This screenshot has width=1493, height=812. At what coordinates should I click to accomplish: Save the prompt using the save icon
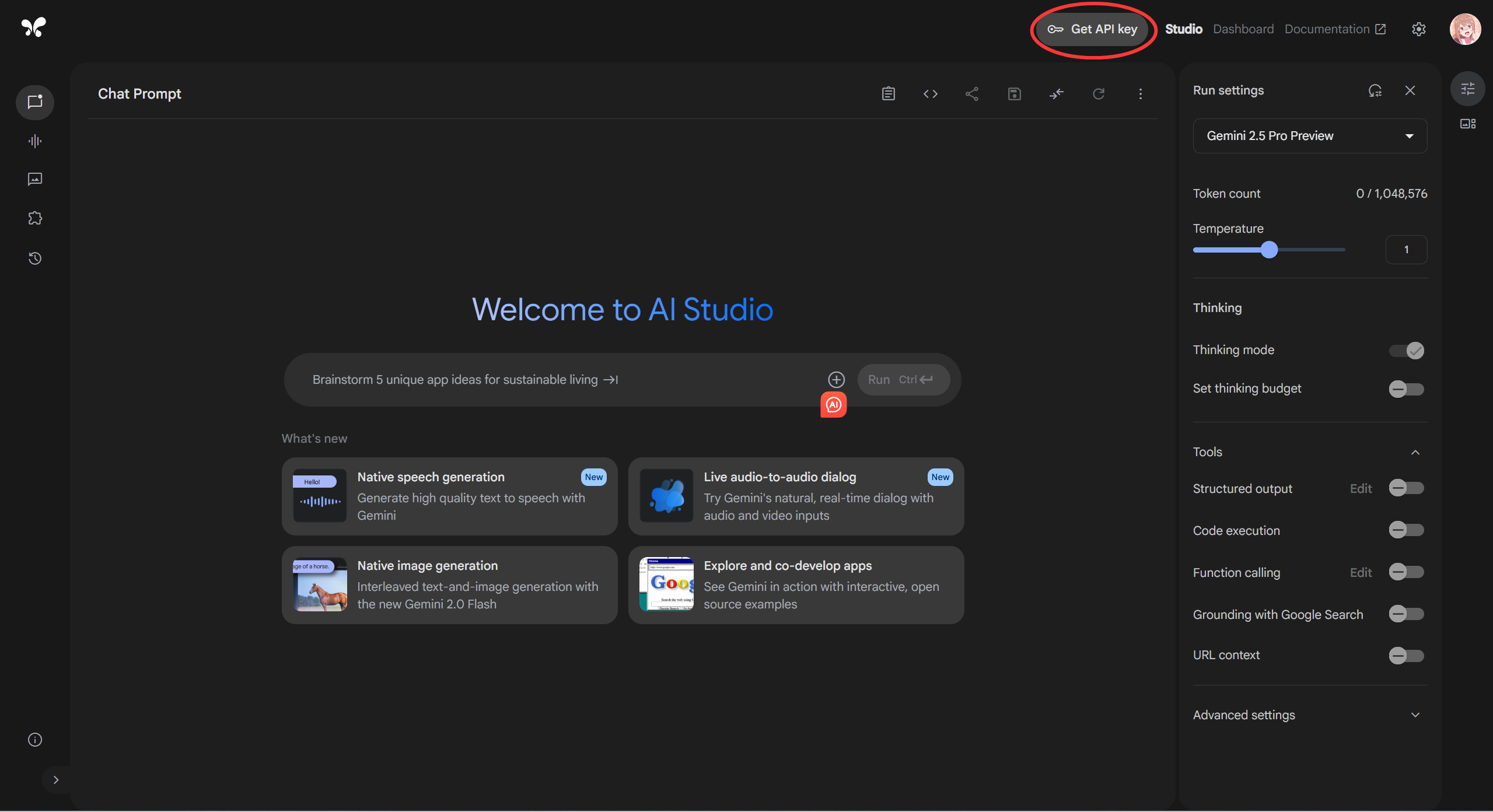1014,93
